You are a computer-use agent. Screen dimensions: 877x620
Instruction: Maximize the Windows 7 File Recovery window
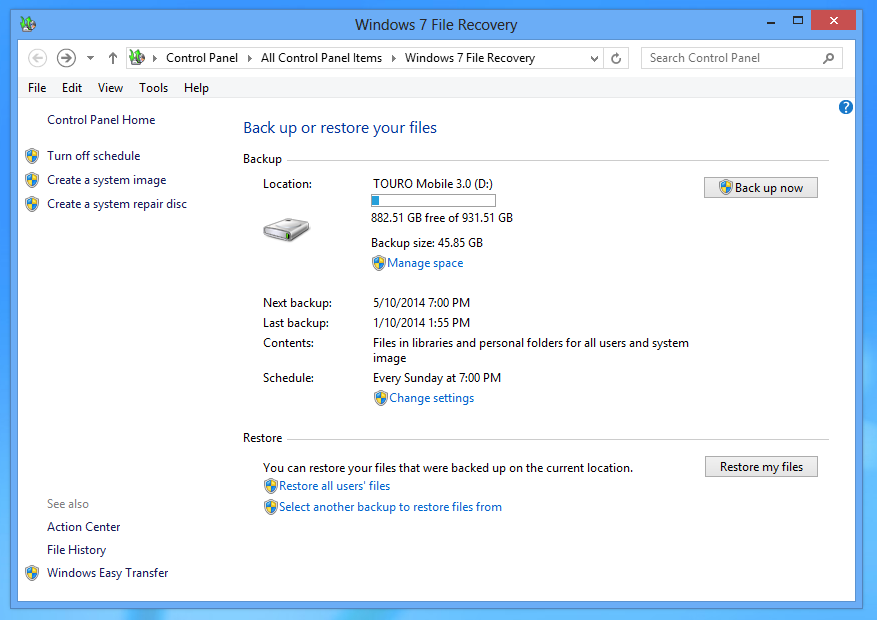point(798,21)
